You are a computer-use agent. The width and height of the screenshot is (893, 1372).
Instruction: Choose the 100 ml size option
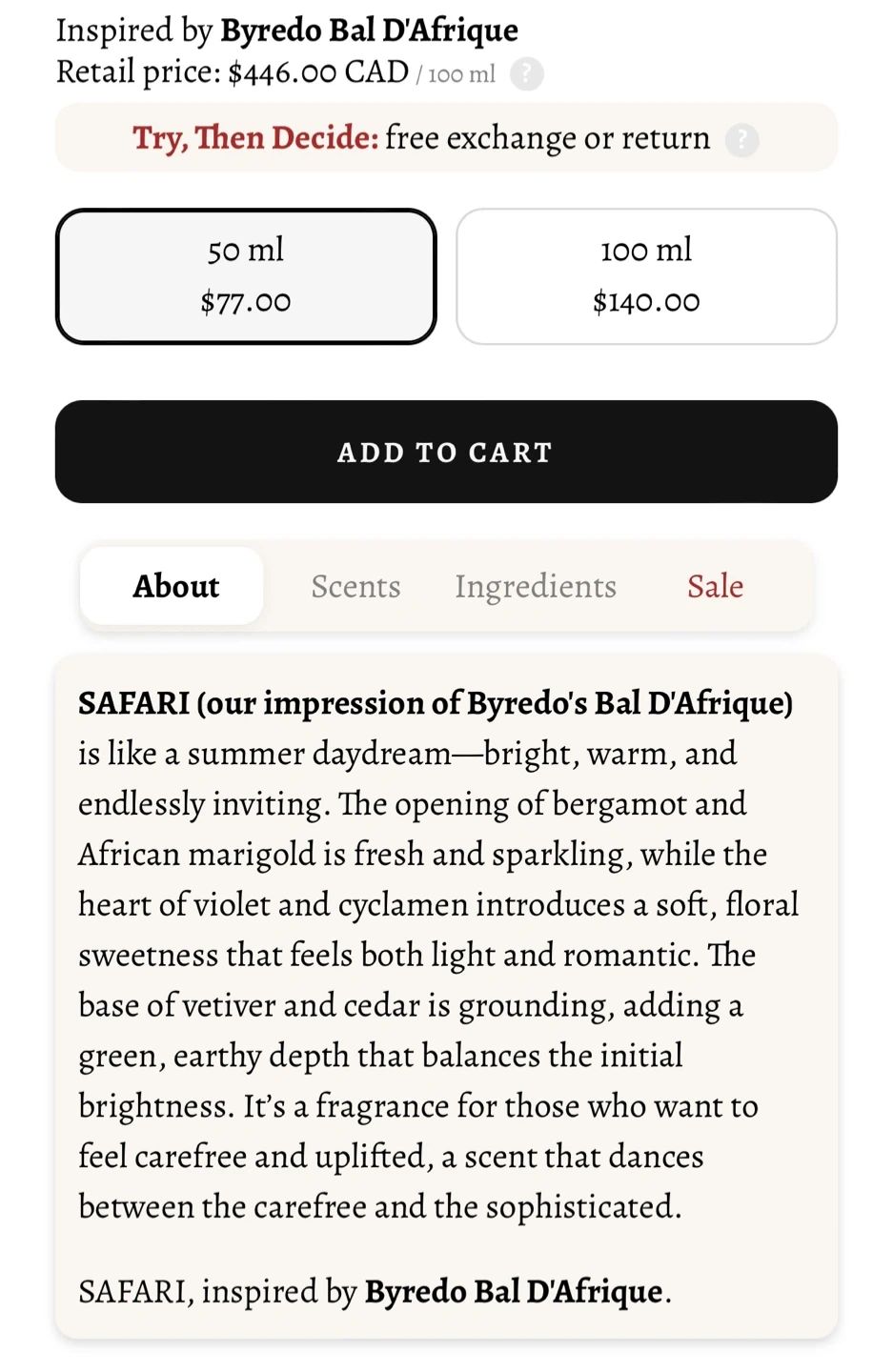646,276
